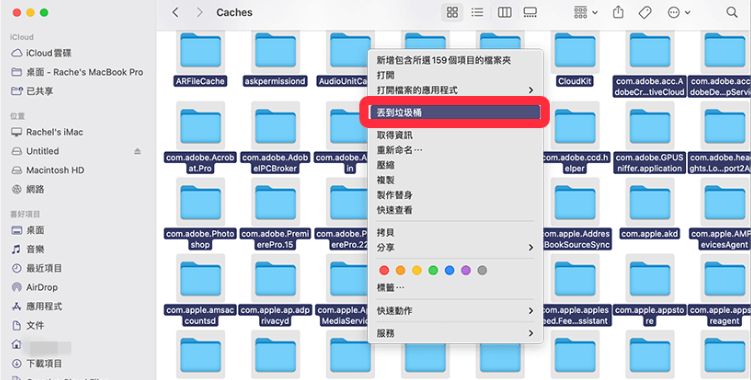This screenshot has width=751, height=380.
Task: Select the com.apple.amsaccountsd folder
Action: [x=200, y=291]
